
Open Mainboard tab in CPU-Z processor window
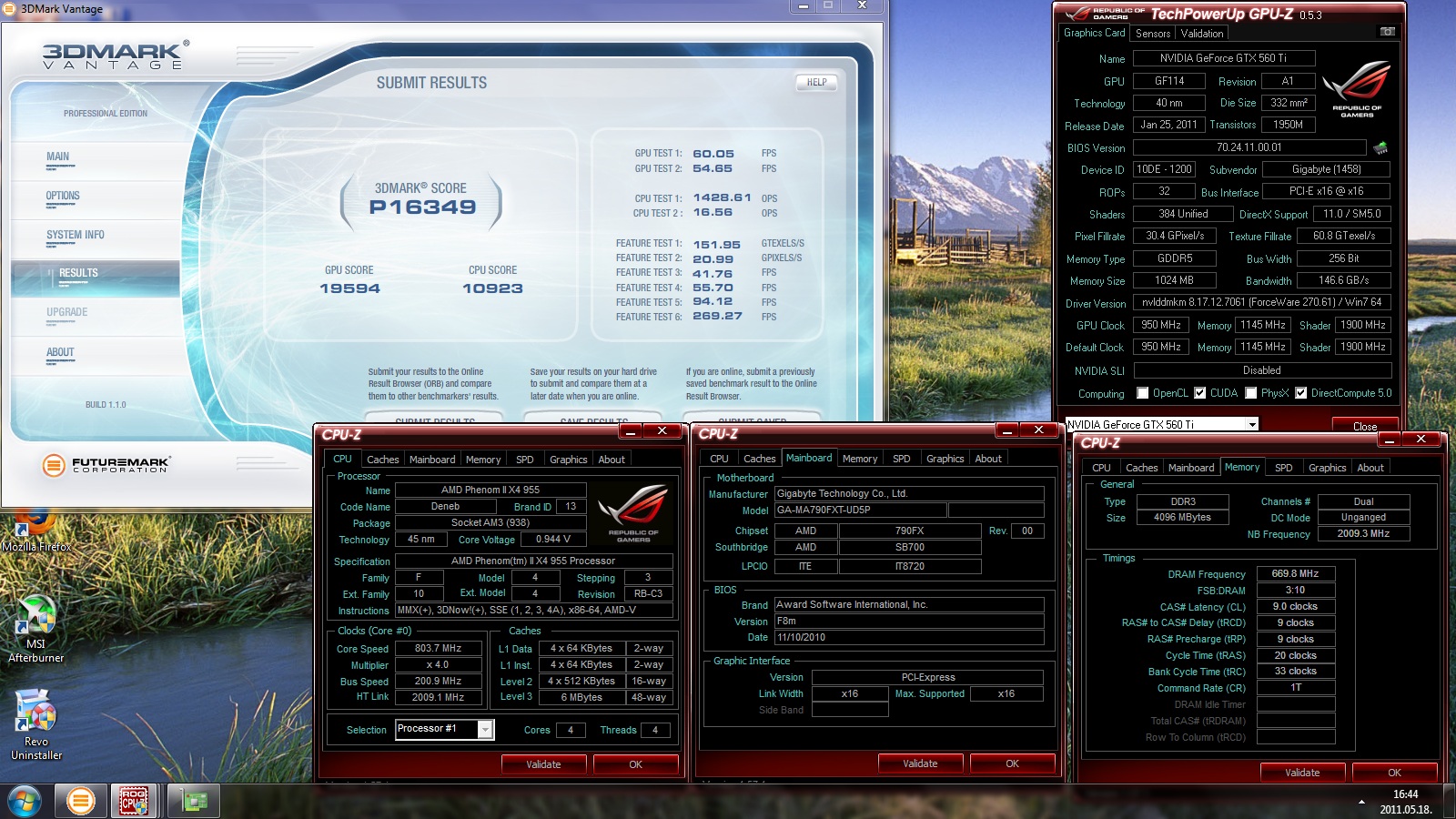[x=432, y=460]
